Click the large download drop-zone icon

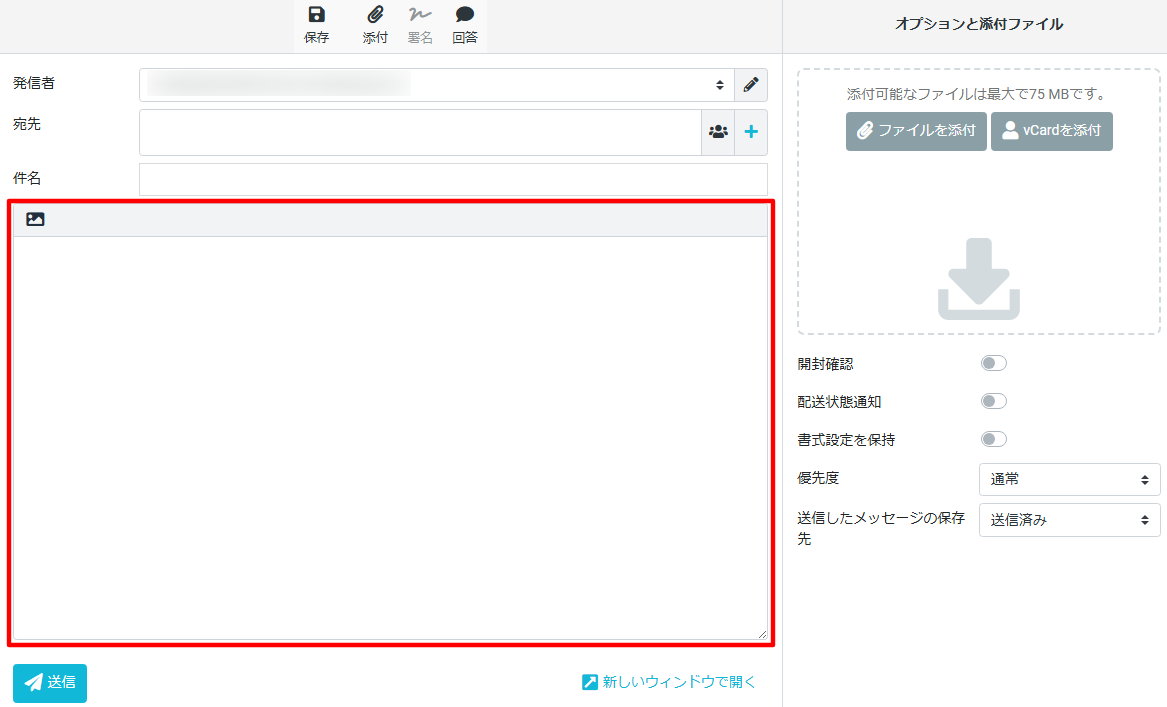[979, 279]
